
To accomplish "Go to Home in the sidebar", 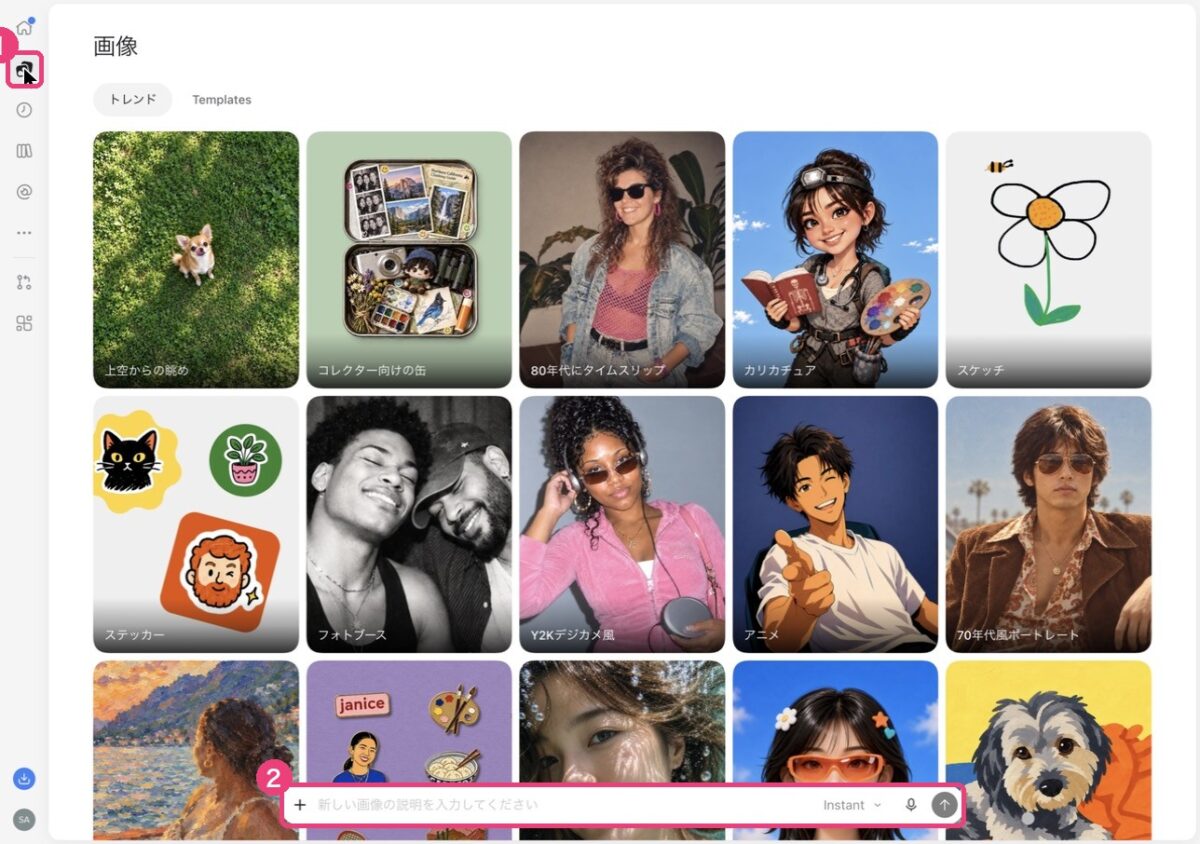I will point(24,28).
